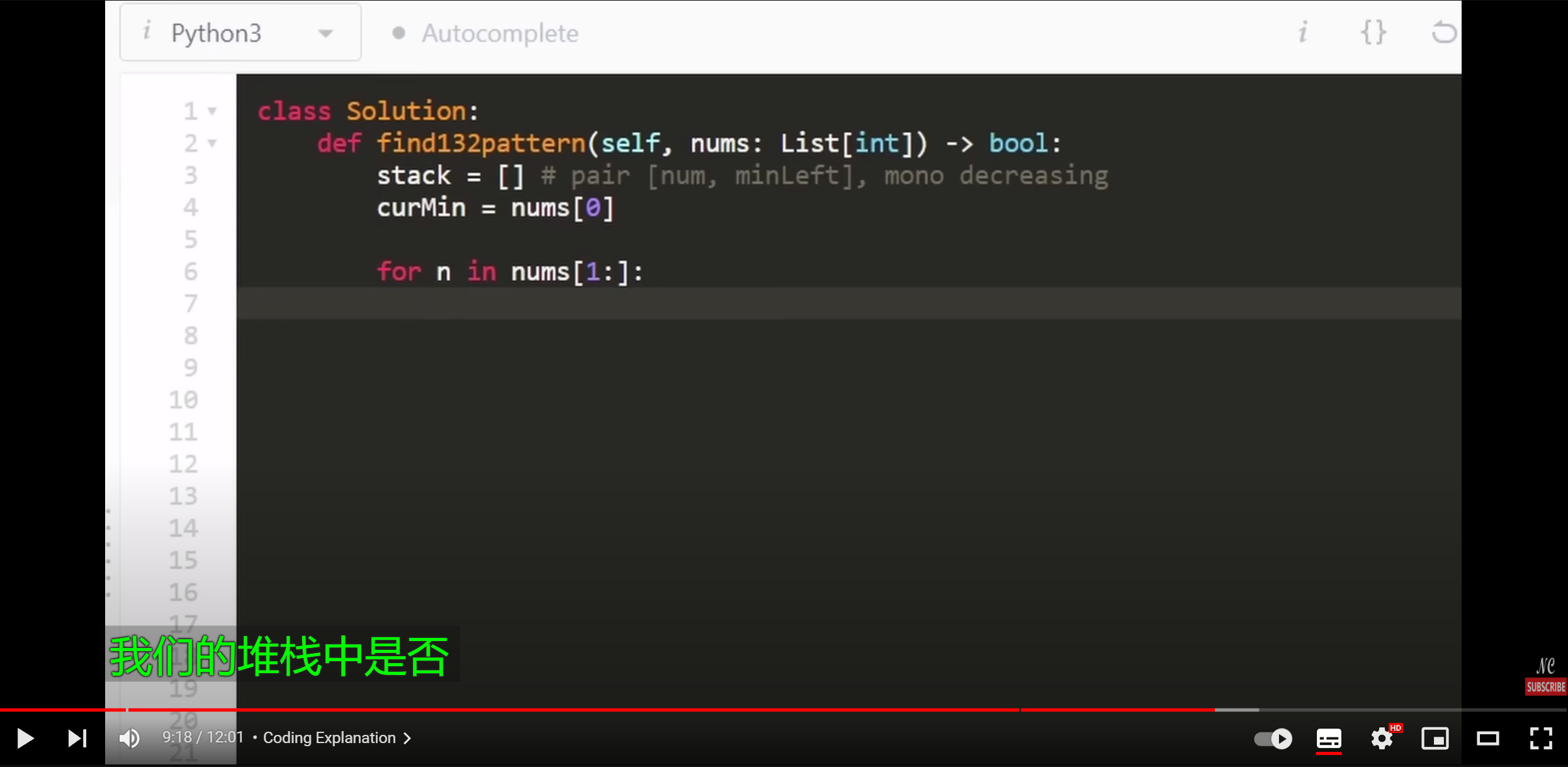
Task: Skip to the next video
Action: (x=77, y=738)
